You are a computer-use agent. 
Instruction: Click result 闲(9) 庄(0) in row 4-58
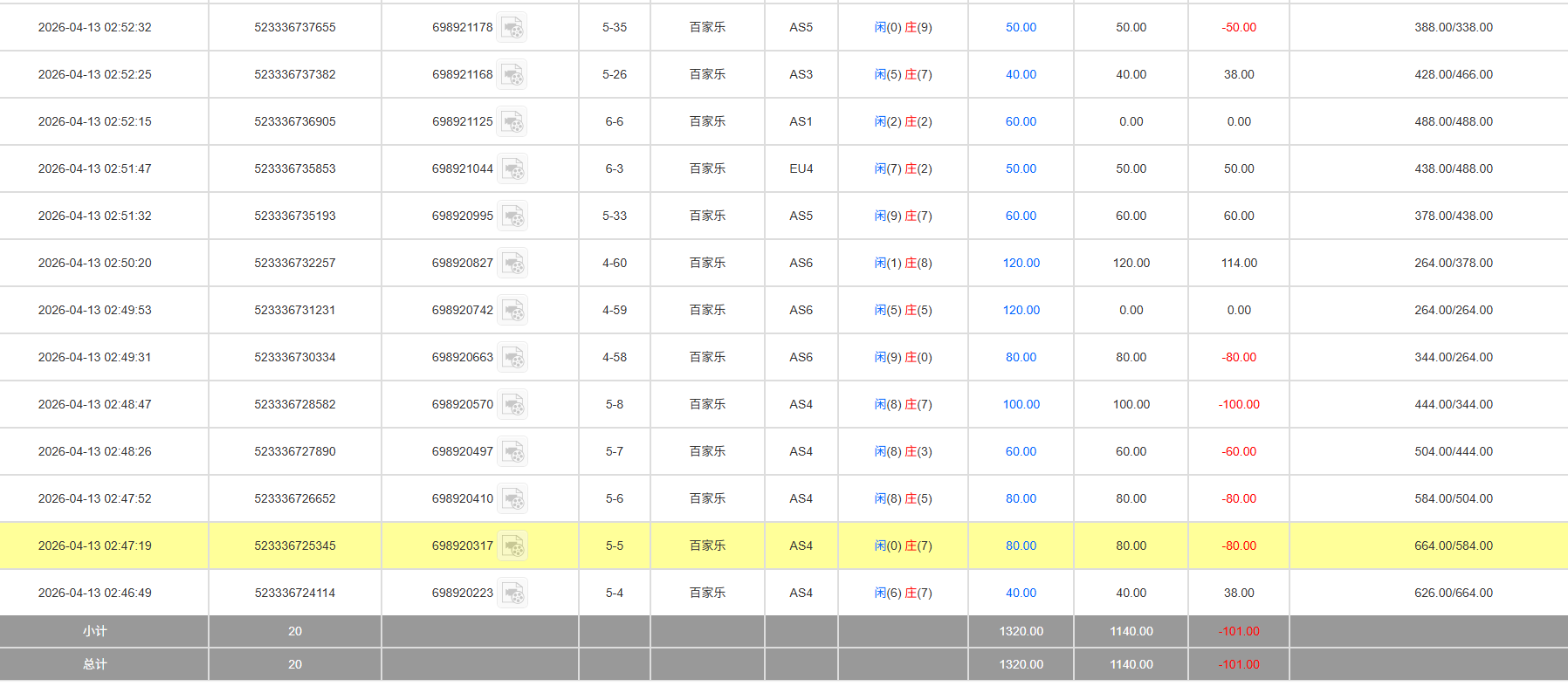coord(903,358)
